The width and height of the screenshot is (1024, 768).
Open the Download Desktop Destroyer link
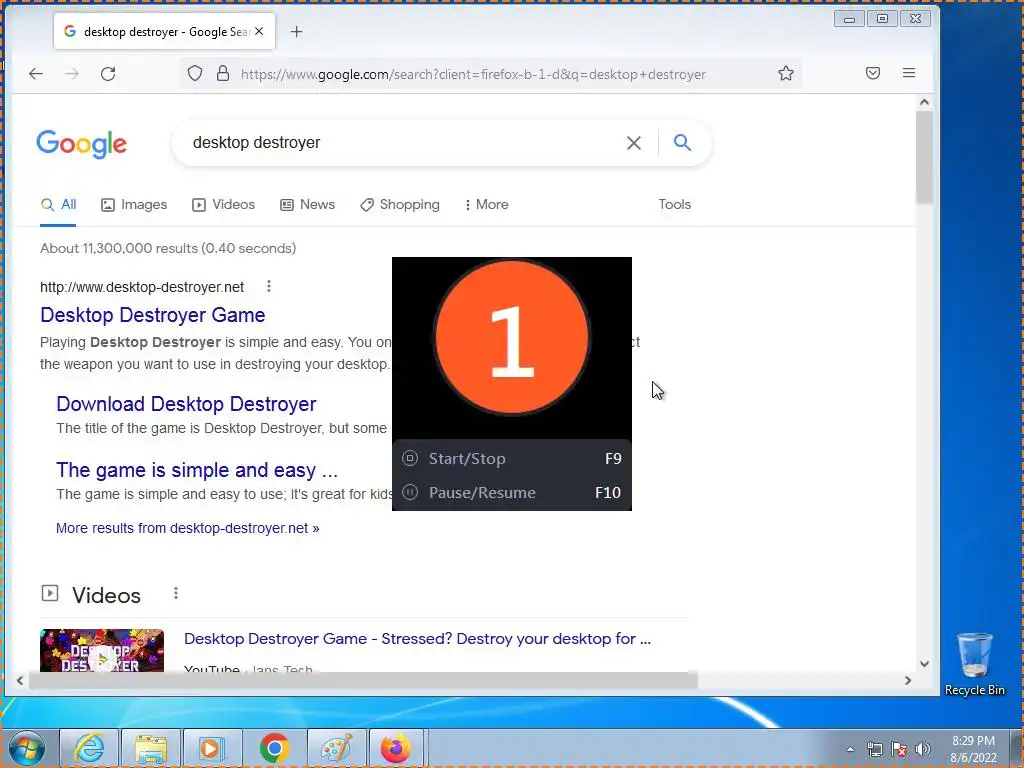pyautogui.click(x=186, y=404)
